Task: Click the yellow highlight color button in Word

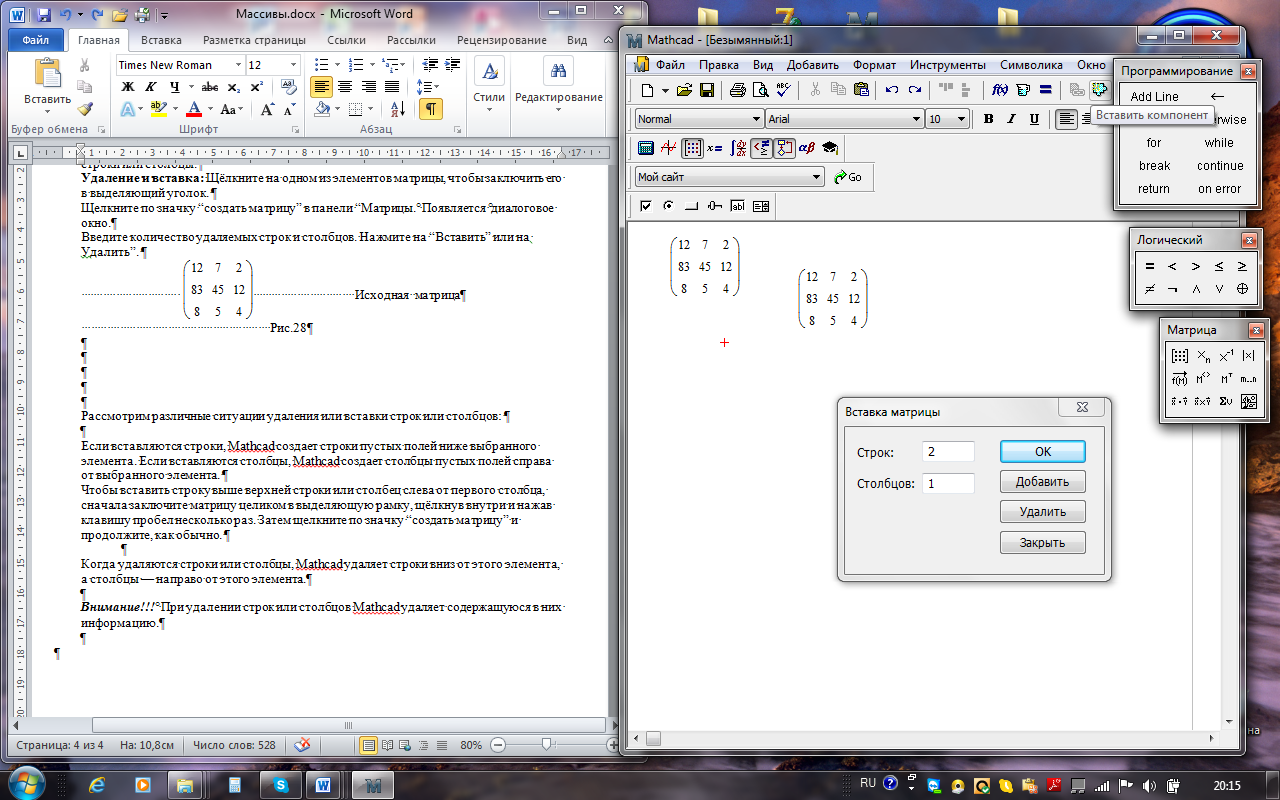Action: point(158,109)
